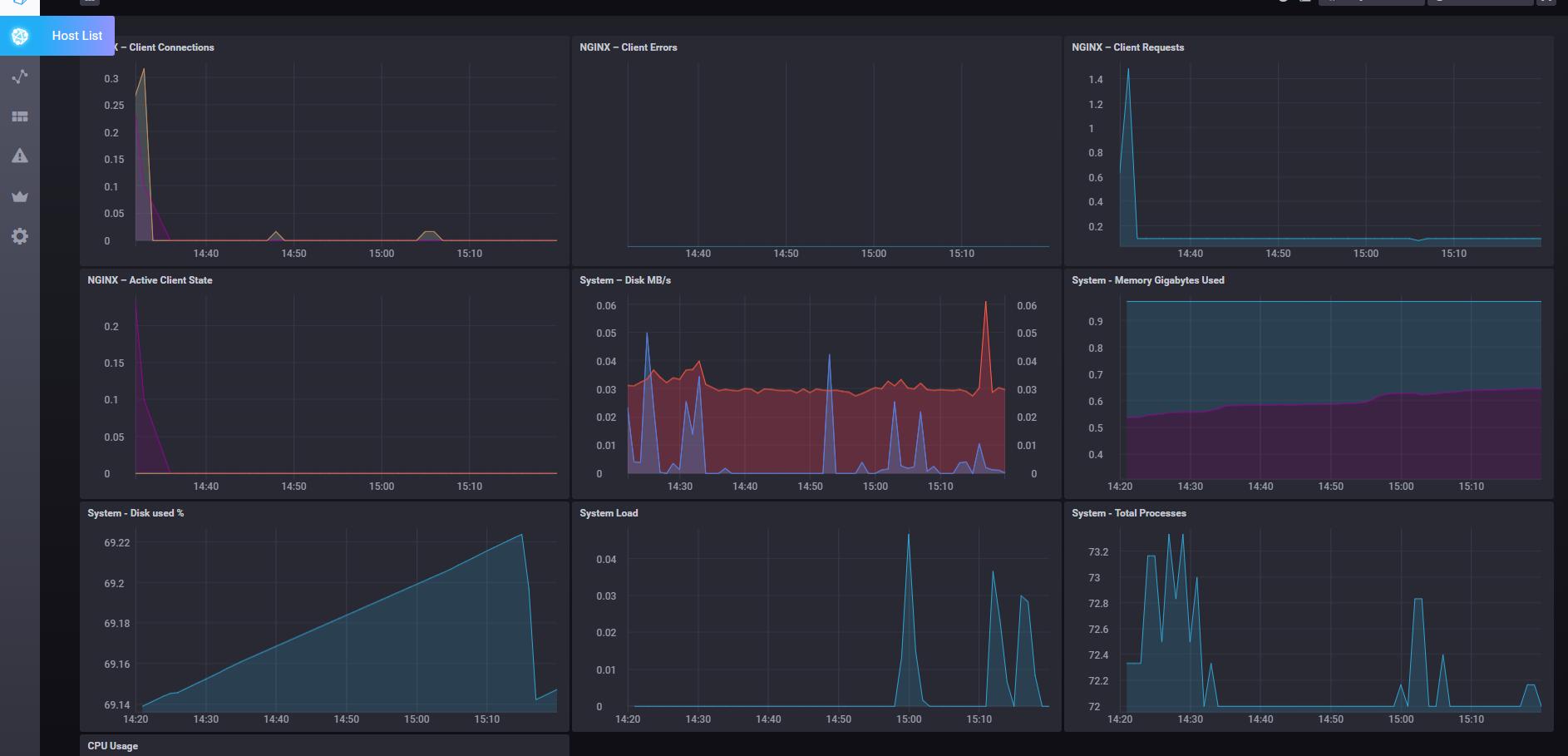
Task: Enter presentation mode with the fullscreen icon
Action: point(1546,2)
